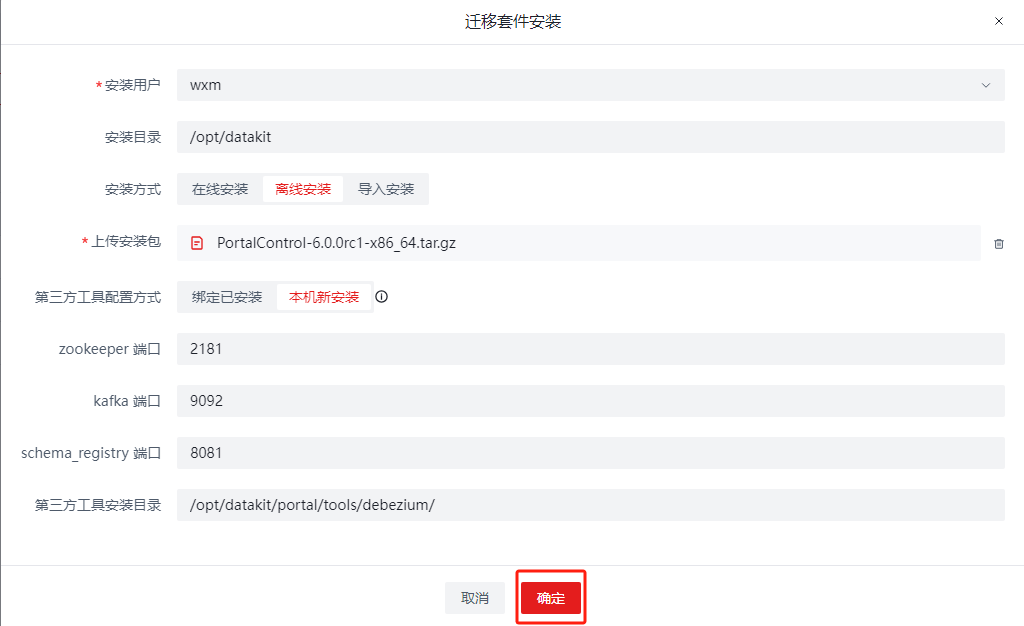Close the 迁移套件安装 dialog
The image size is (1024, 626).
point(997,21)
